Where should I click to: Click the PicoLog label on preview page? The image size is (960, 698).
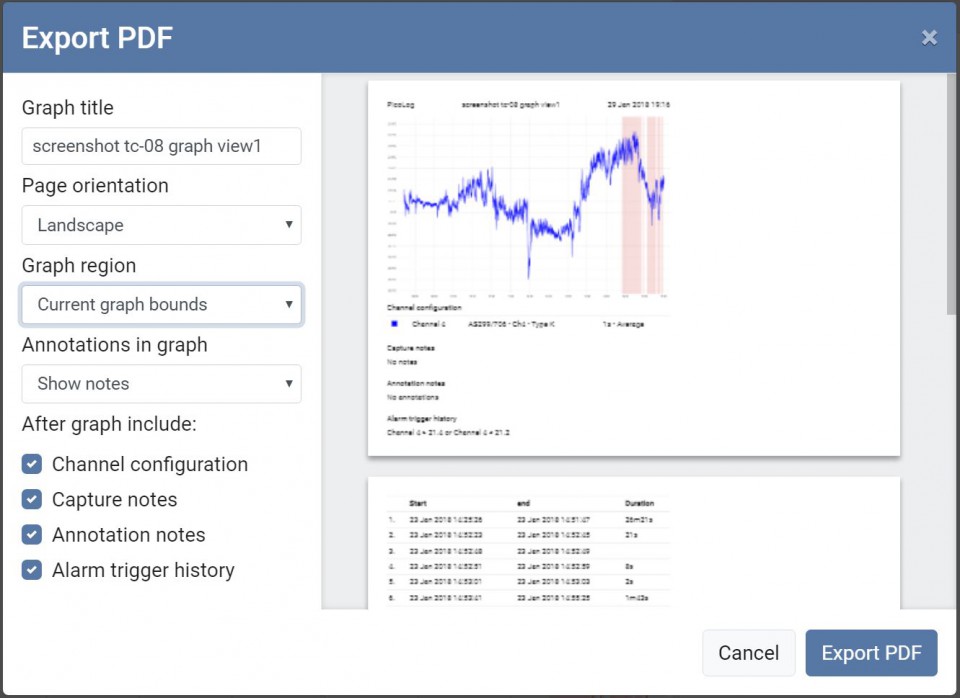point(401,104)
